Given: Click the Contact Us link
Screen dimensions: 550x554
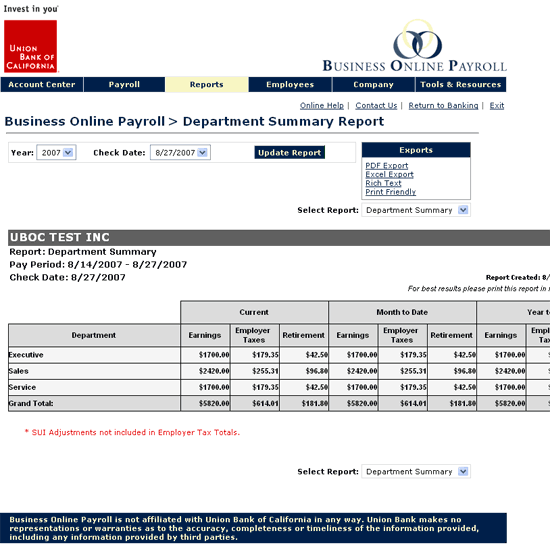Looking at the screenshot, I should click(x=376, y=105).
